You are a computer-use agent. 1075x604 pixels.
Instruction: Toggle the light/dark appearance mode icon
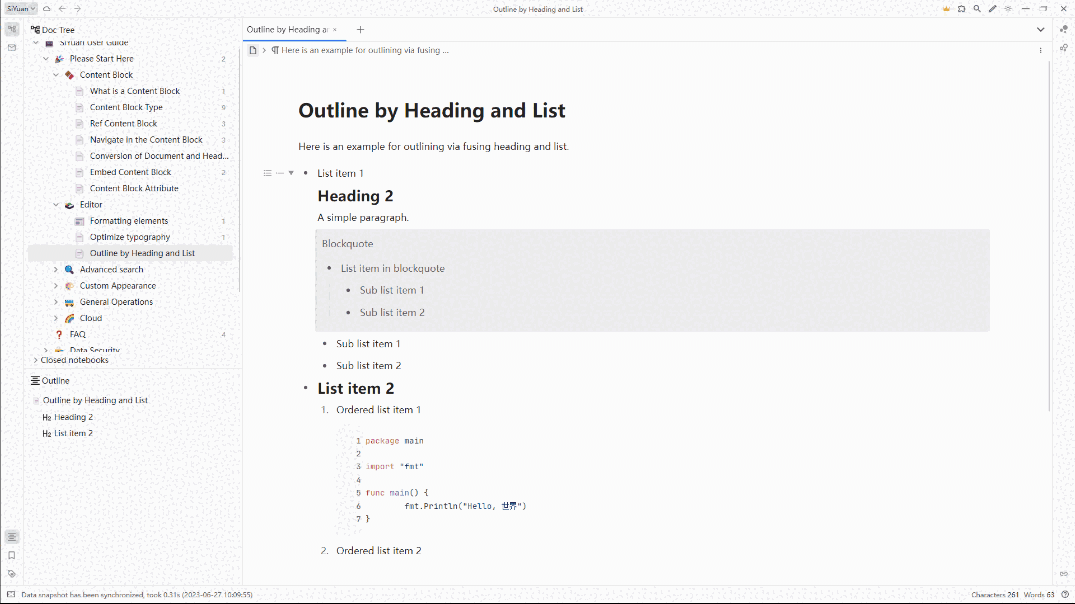click(1008, 9)
